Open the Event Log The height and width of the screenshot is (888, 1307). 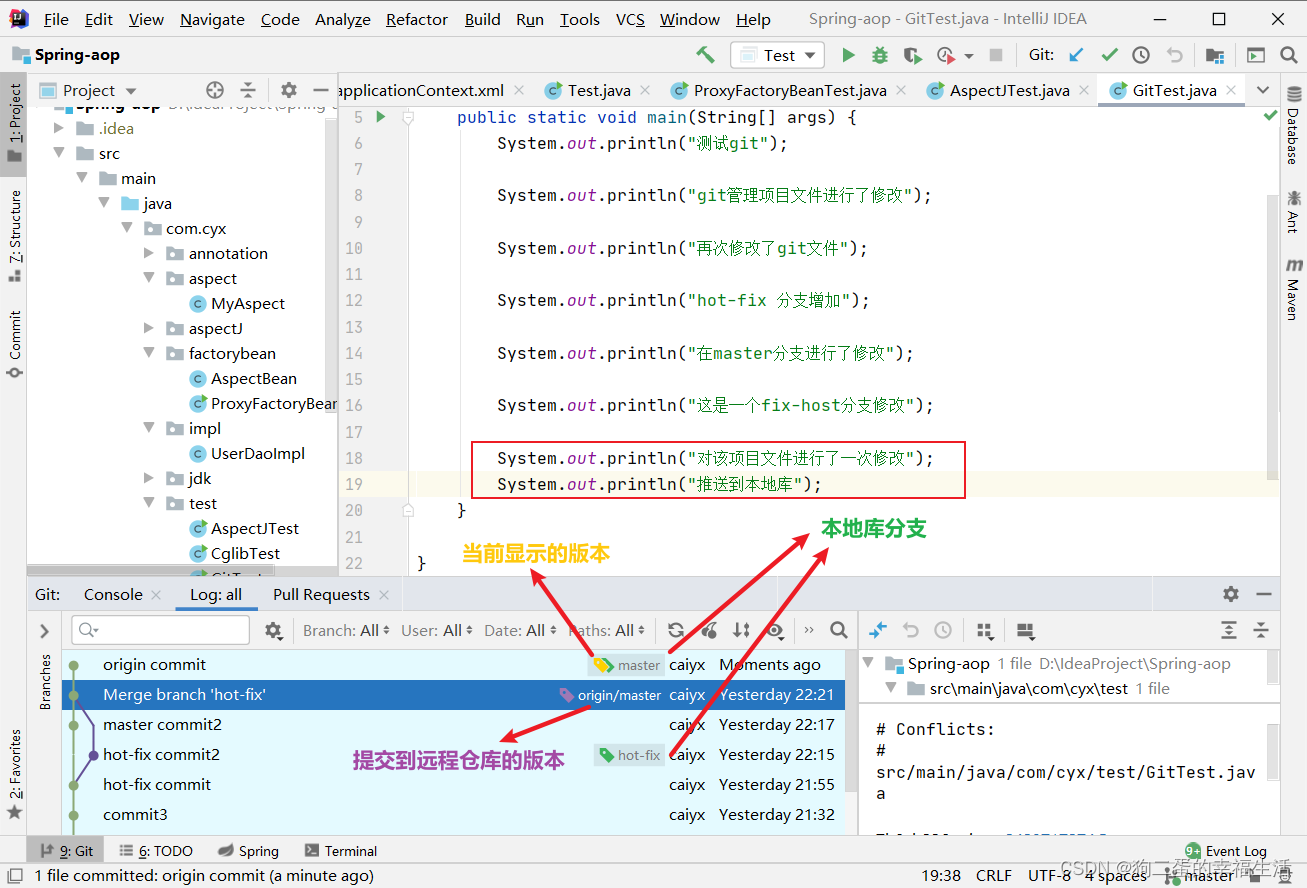[x=1226, y=851]
